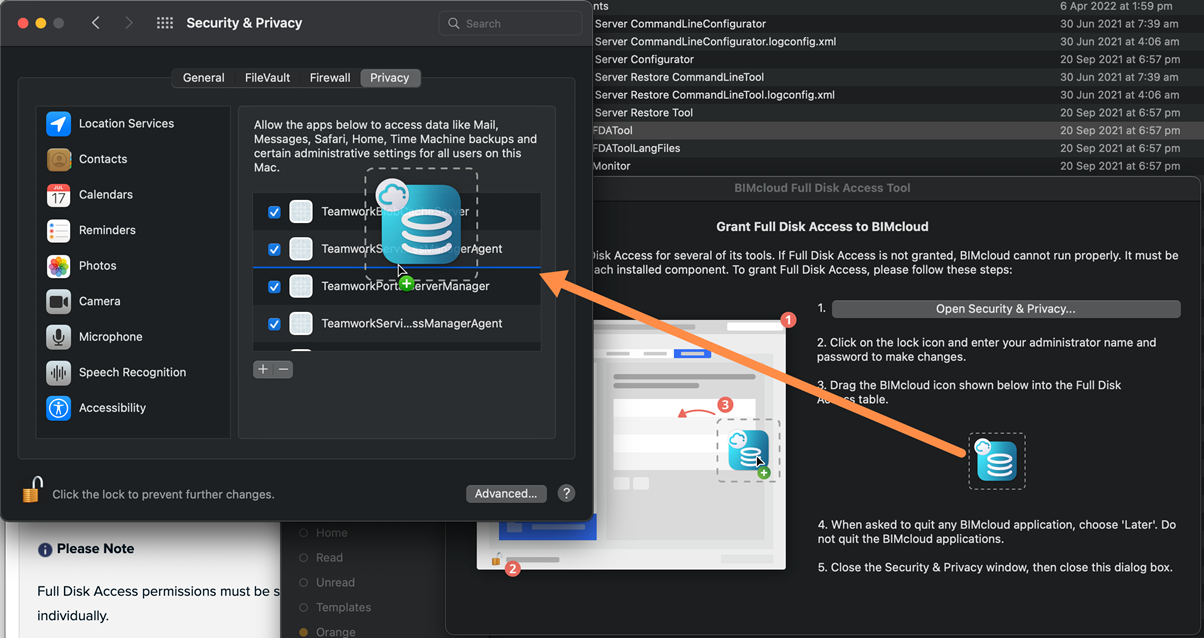Open the General tab
Image resolution: width=1204 pixels, height=638 pixels.
tap(203, 77)
